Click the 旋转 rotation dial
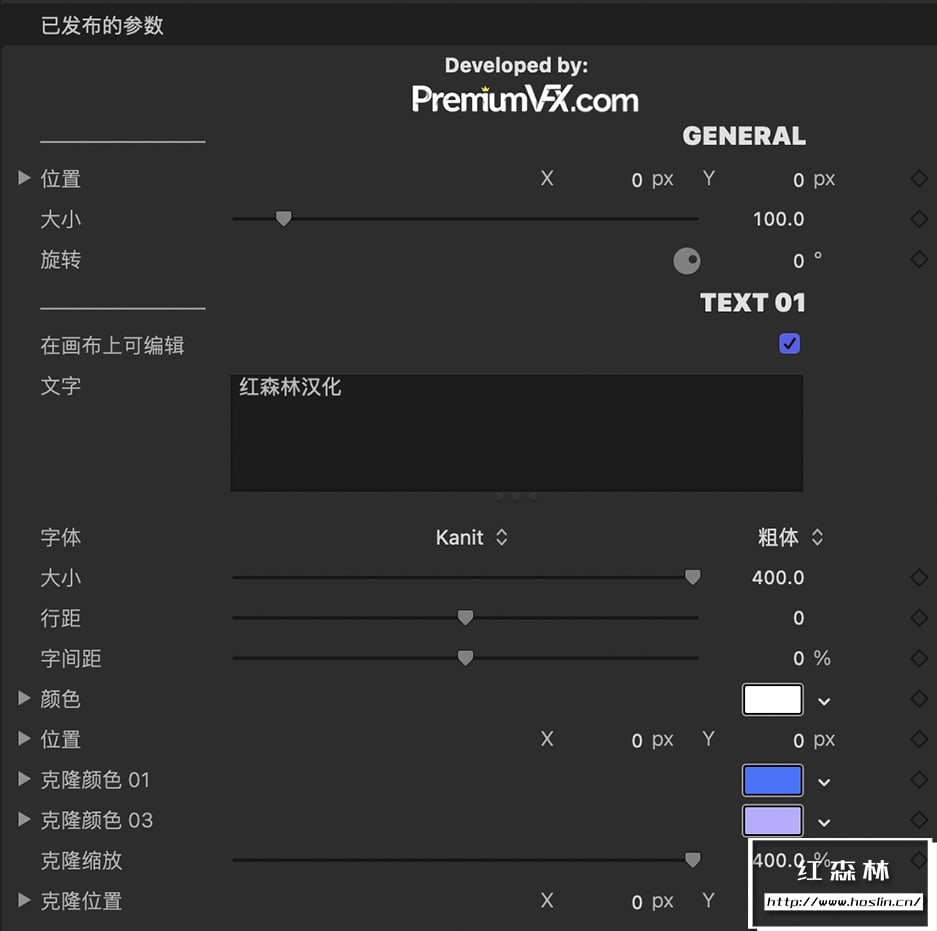Screen dimensions: 937x931 687,261
